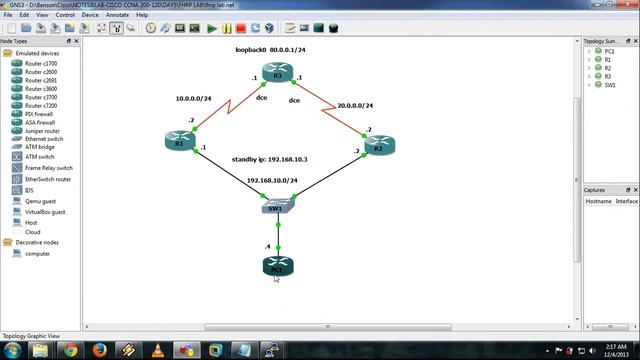Select Ethernet switch node type

coord(44,139)
